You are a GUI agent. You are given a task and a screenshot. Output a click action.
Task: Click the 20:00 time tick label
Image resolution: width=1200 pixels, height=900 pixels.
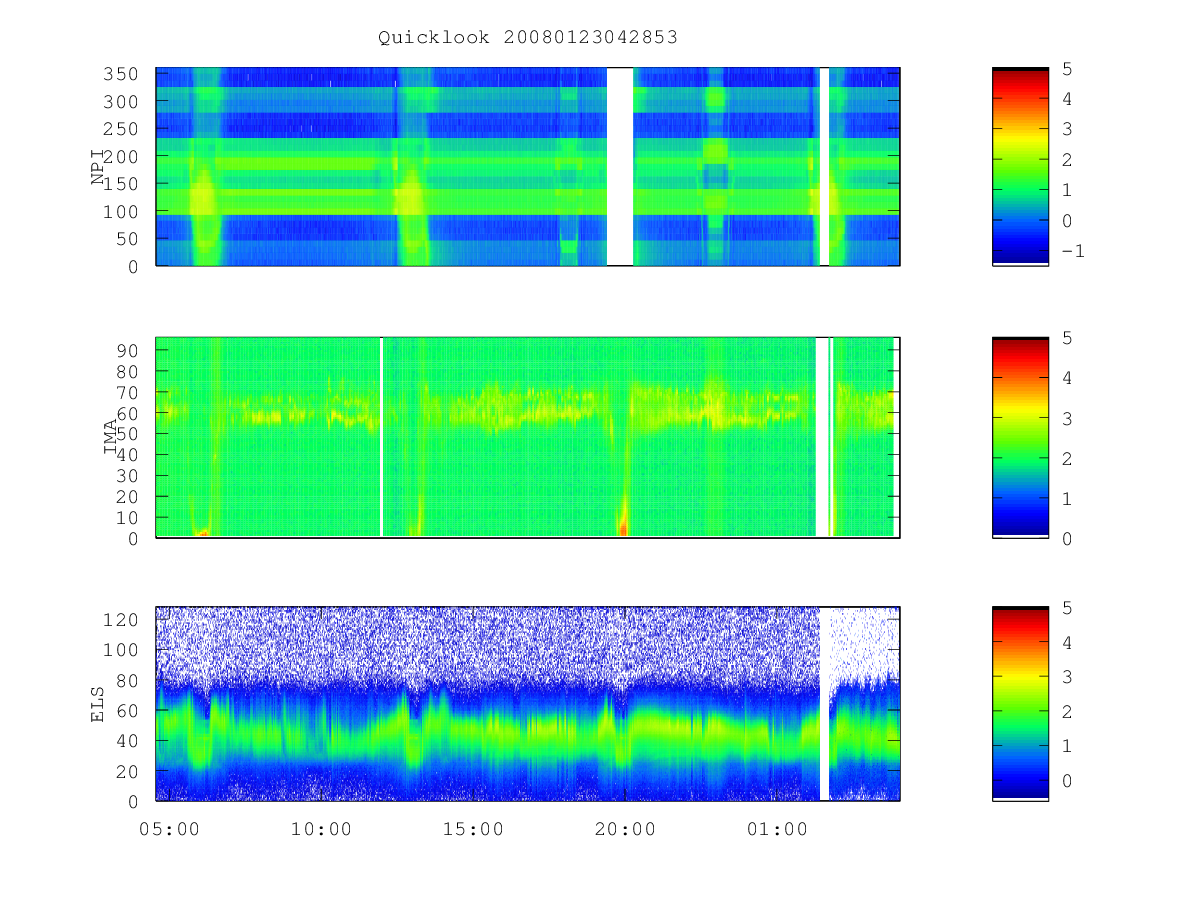[x=625, y=829]
